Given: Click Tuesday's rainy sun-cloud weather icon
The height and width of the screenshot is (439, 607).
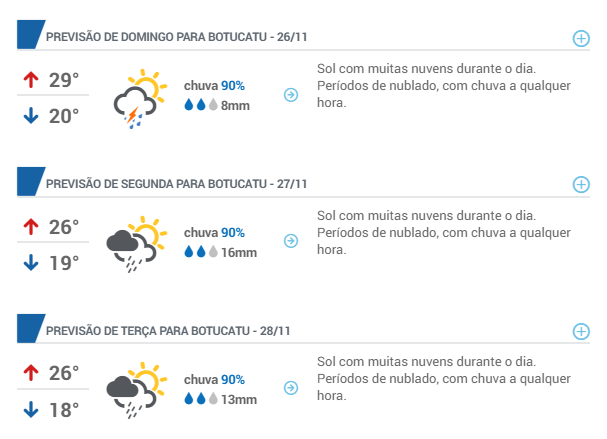Looking at the screenshot, I should (137, 390).
